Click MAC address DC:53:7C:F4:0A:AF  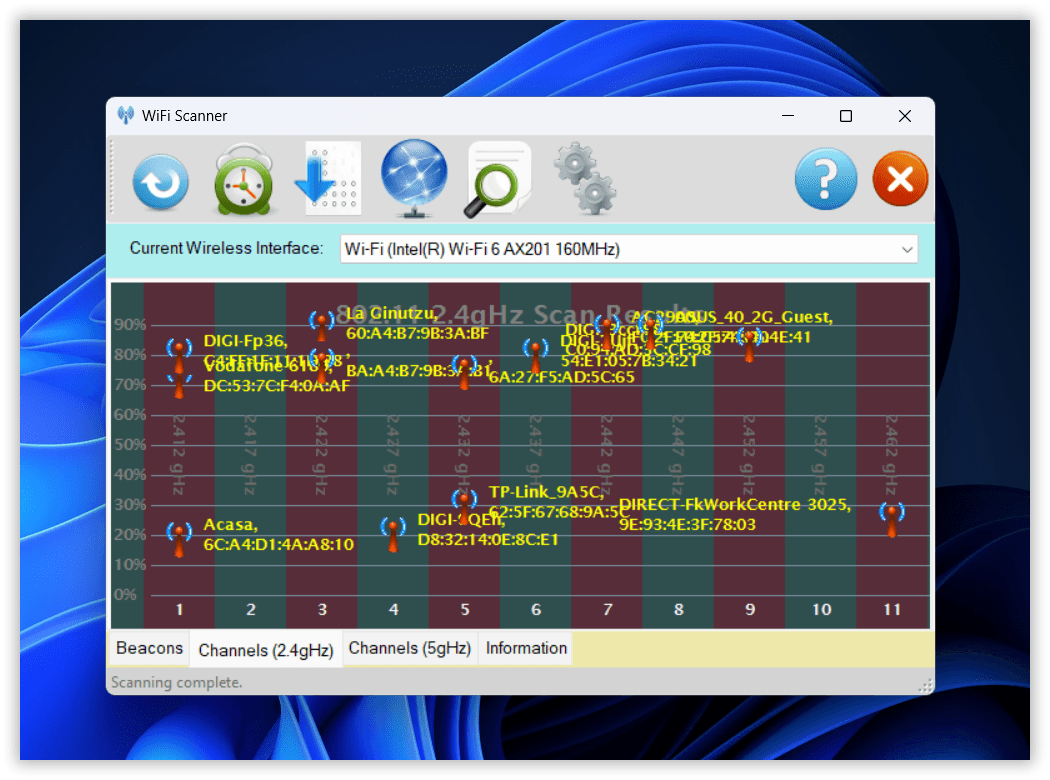(277, 386)
